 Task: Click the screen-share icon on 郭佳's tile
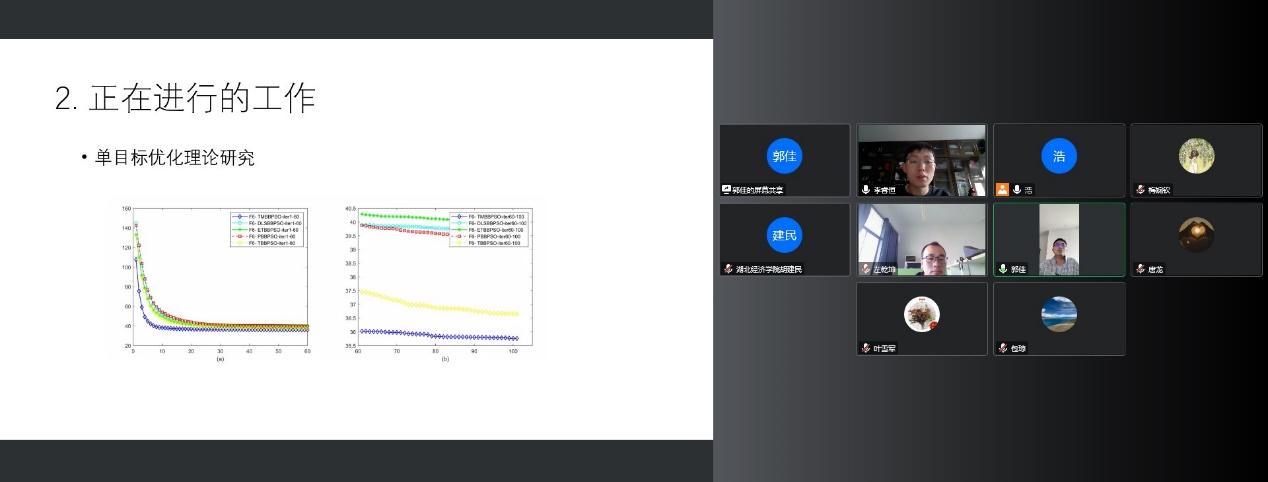tap(727, 189)
